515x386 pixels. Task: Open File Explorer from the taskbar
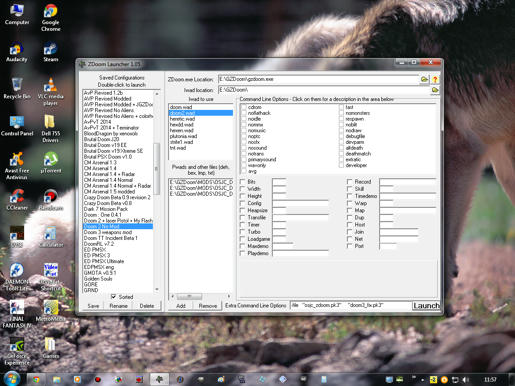click(x=57, y=379)
